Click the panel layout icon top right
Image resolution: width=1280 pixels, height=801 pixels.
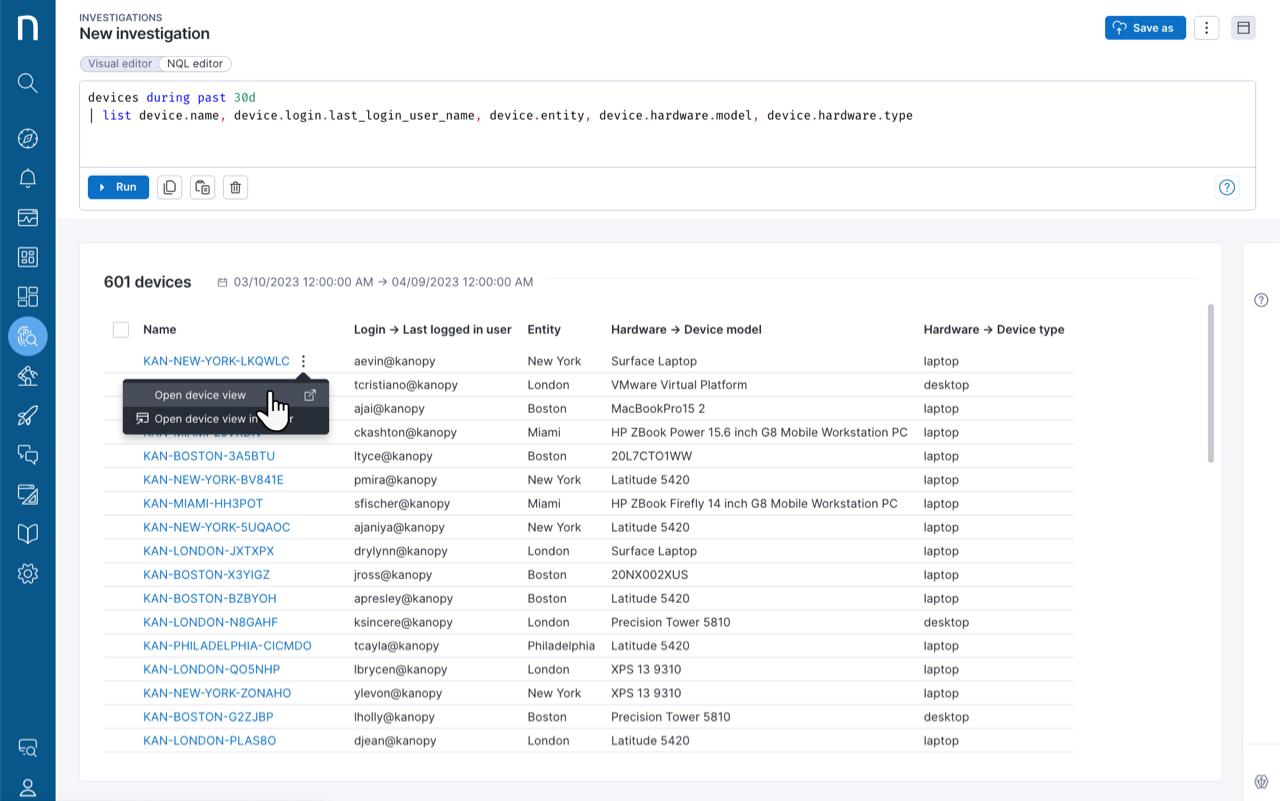coord(1243,27)
